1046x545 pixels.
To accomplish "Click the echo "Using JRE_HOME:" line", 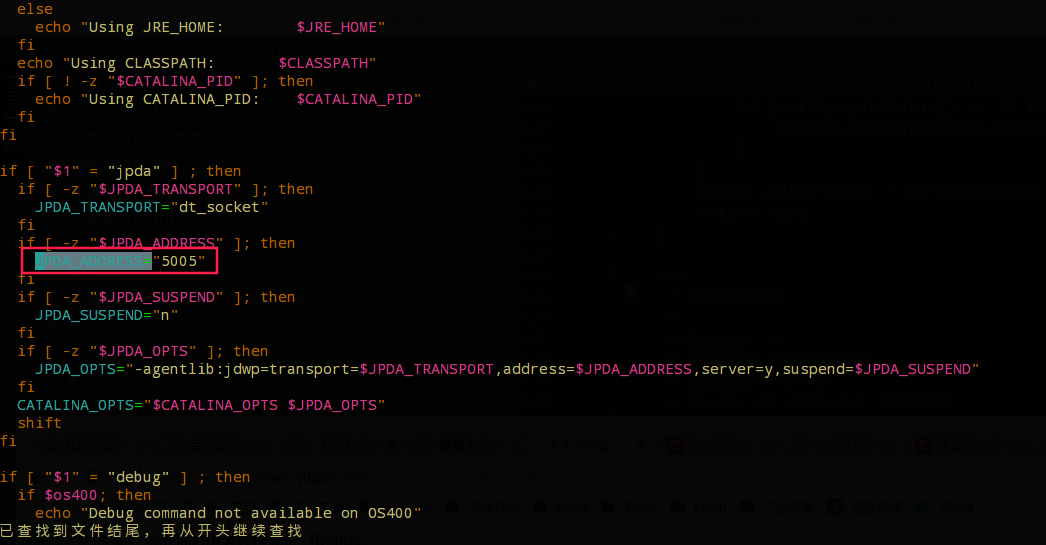I will pyautogui.click(x=210, y=27).
